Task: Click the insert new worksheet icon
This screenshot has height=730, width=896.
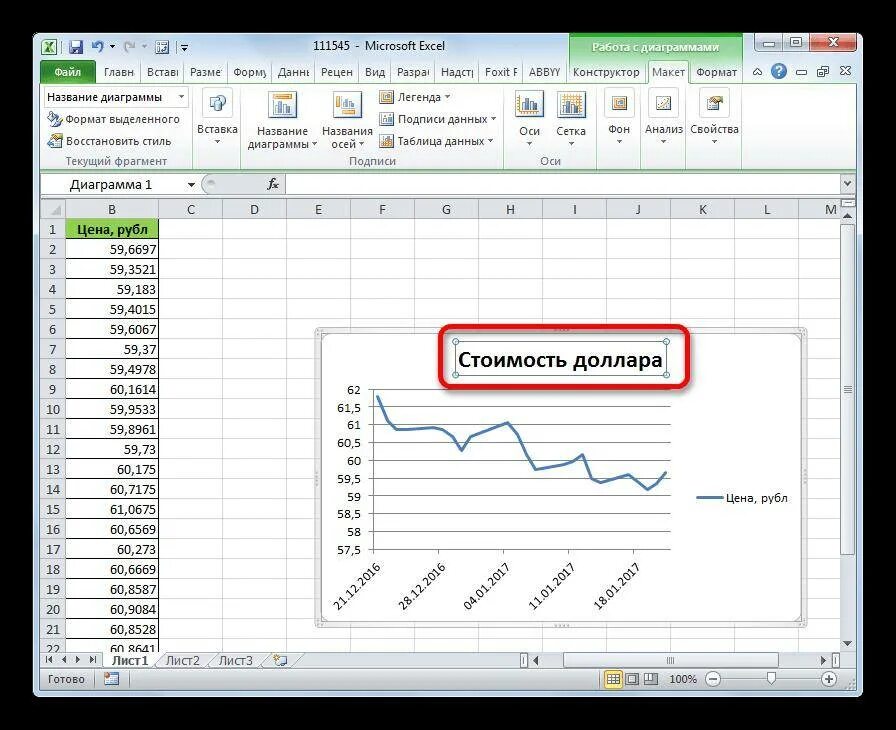Action: coord(279,661)
